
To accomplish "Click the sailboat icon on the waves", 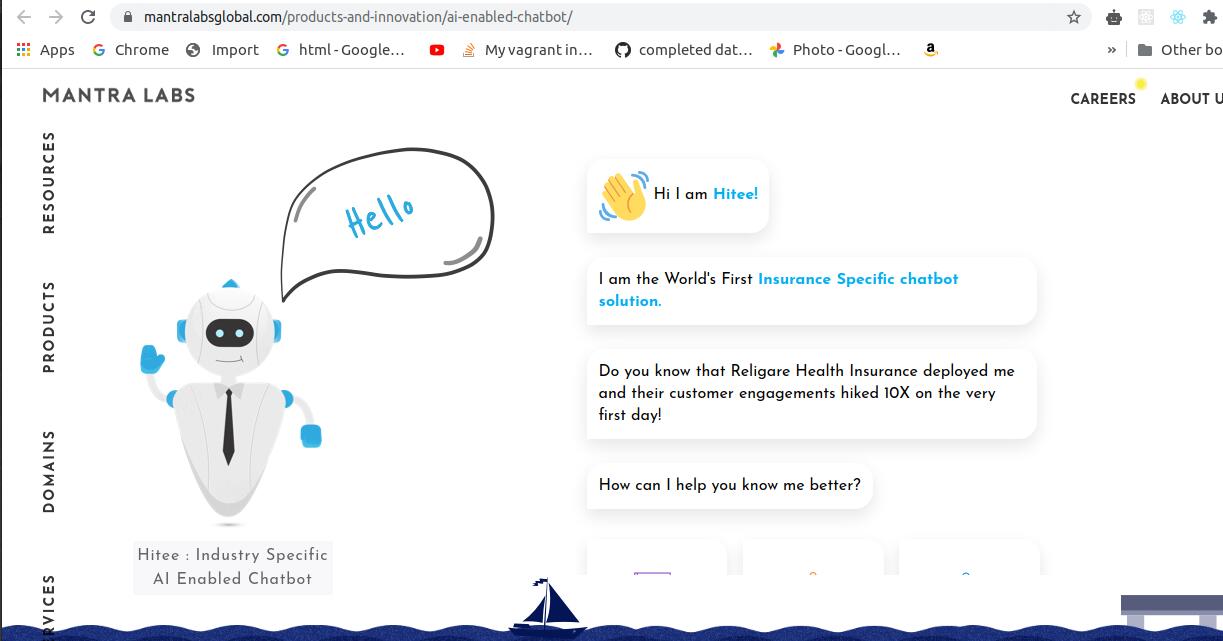I will 546,606.
